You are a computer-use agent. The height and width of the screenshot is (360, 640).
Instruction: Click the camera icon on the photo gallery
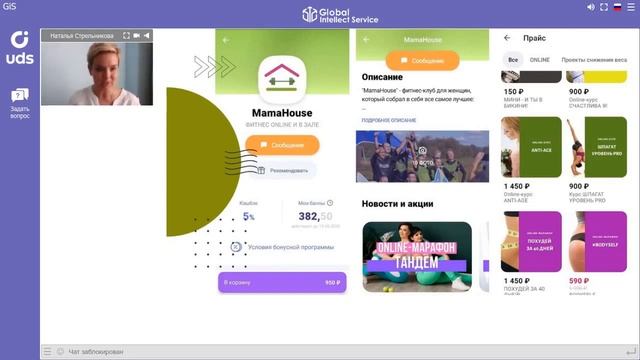[422, 151]
